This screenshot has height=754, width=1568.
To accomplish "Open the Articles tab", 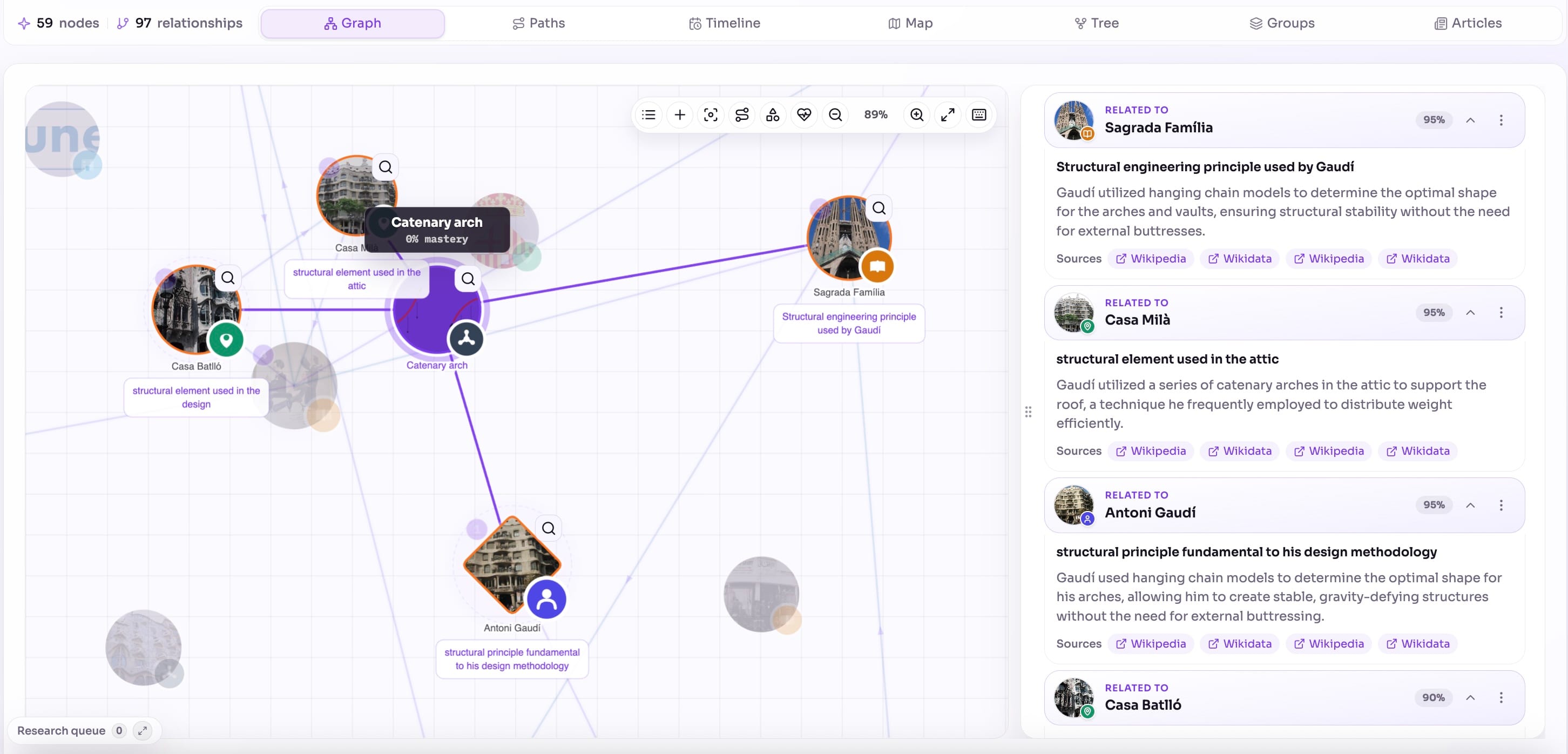I will point(1468,23).
